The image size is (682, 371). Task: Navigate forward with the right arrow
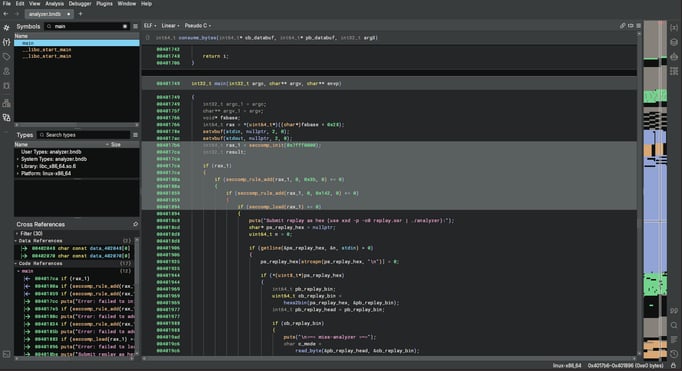coord(17,14)
